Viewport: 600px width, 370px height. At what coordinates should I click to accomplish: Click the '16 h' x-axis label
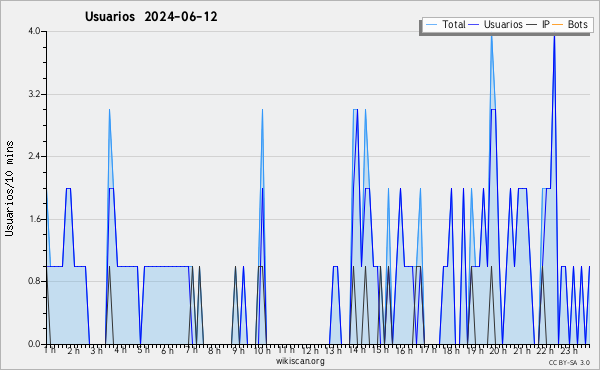tap(404, 350)
